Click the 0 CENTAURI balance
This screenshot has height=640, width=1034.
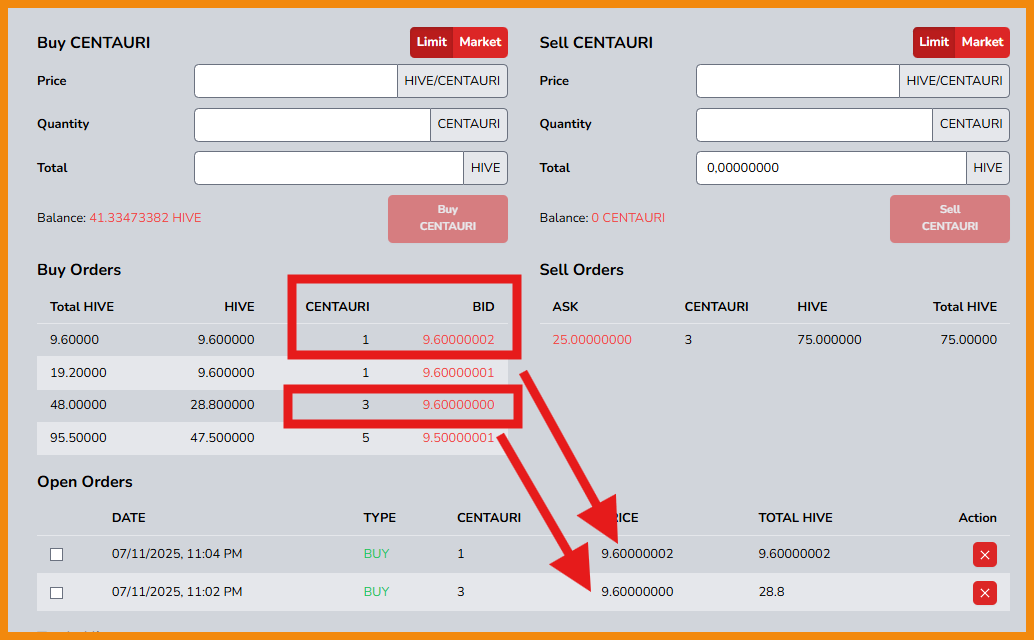[628, 218]
